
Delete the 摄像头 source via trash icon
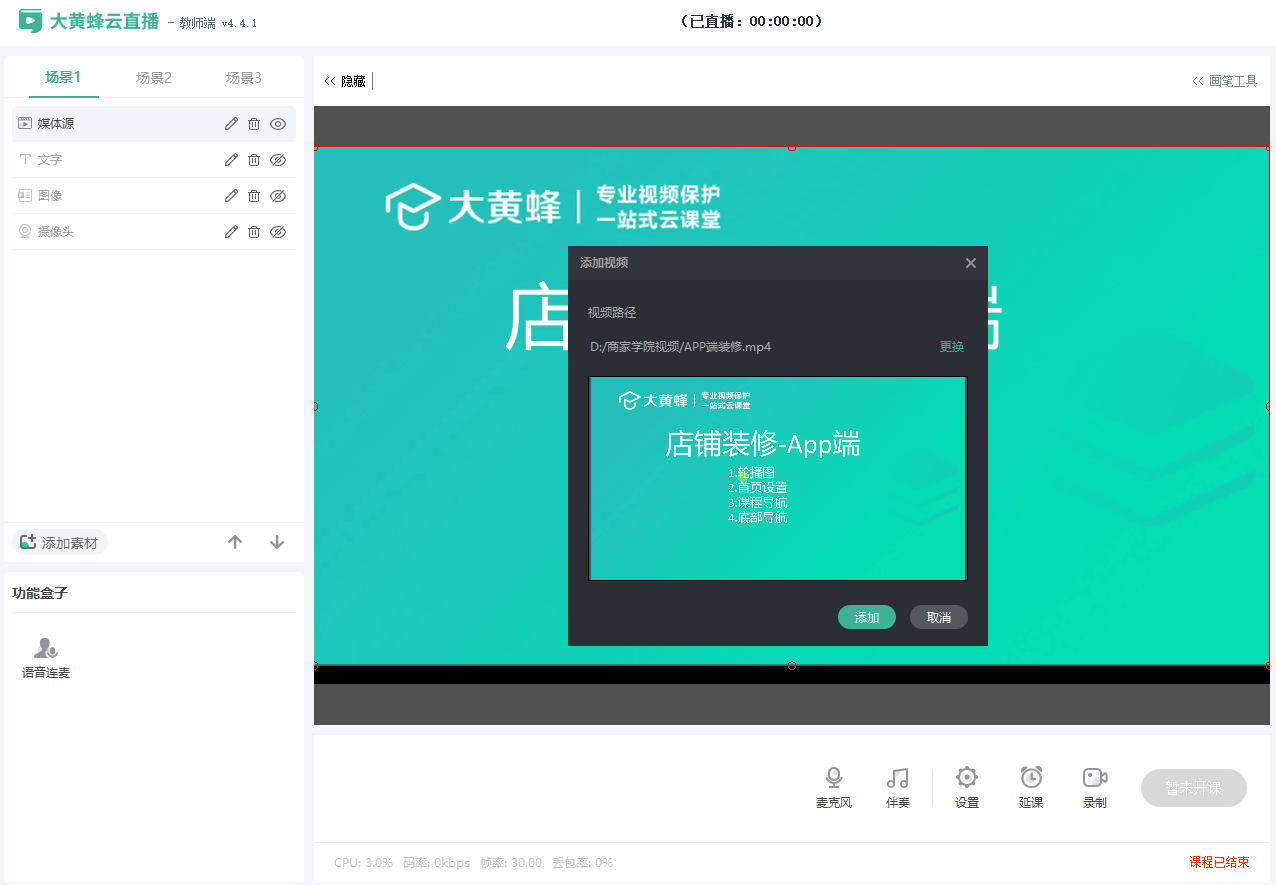pos(254,232)
